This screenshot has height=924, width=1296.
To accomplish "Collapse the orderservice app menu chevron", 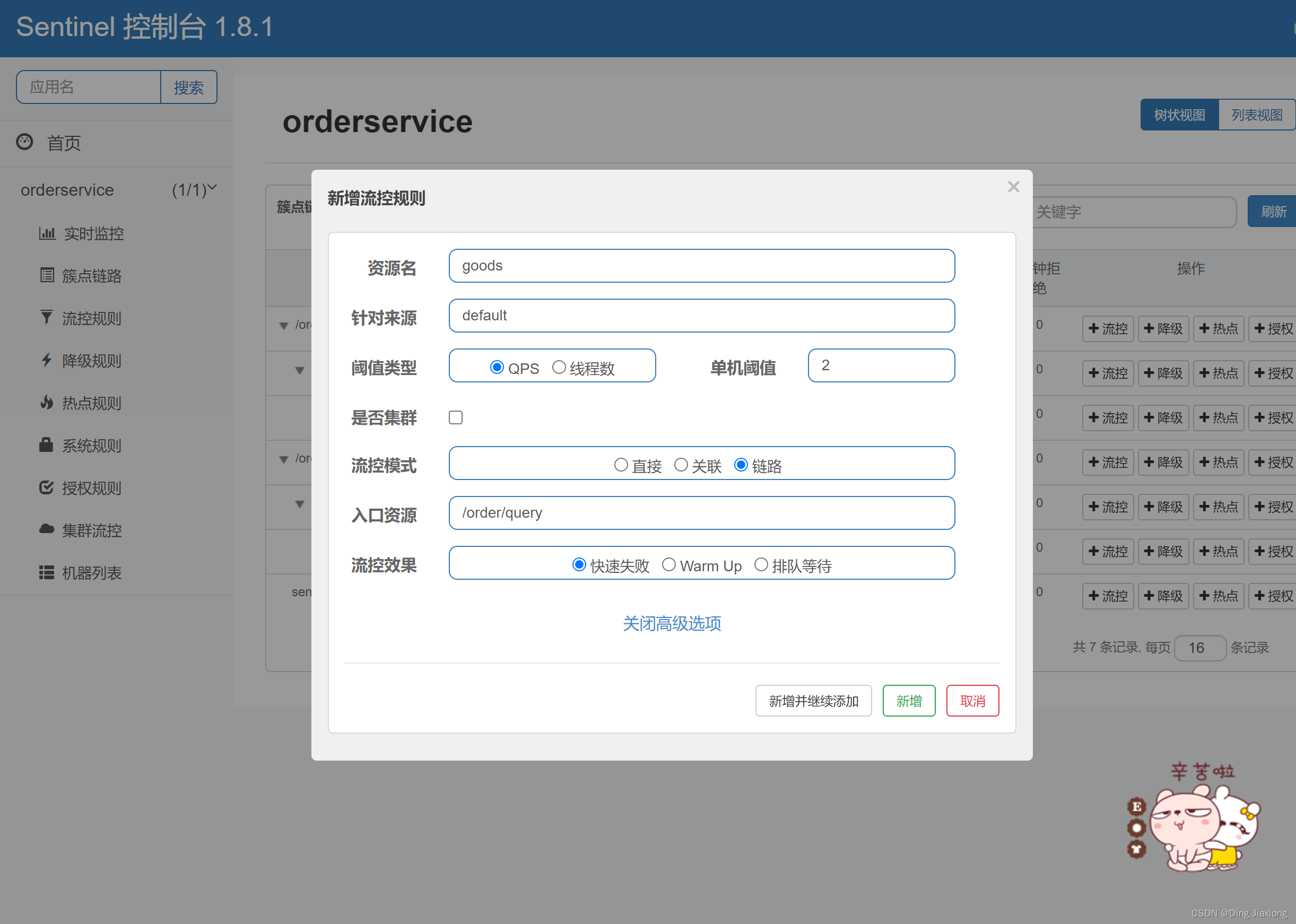I will [212, 187].
